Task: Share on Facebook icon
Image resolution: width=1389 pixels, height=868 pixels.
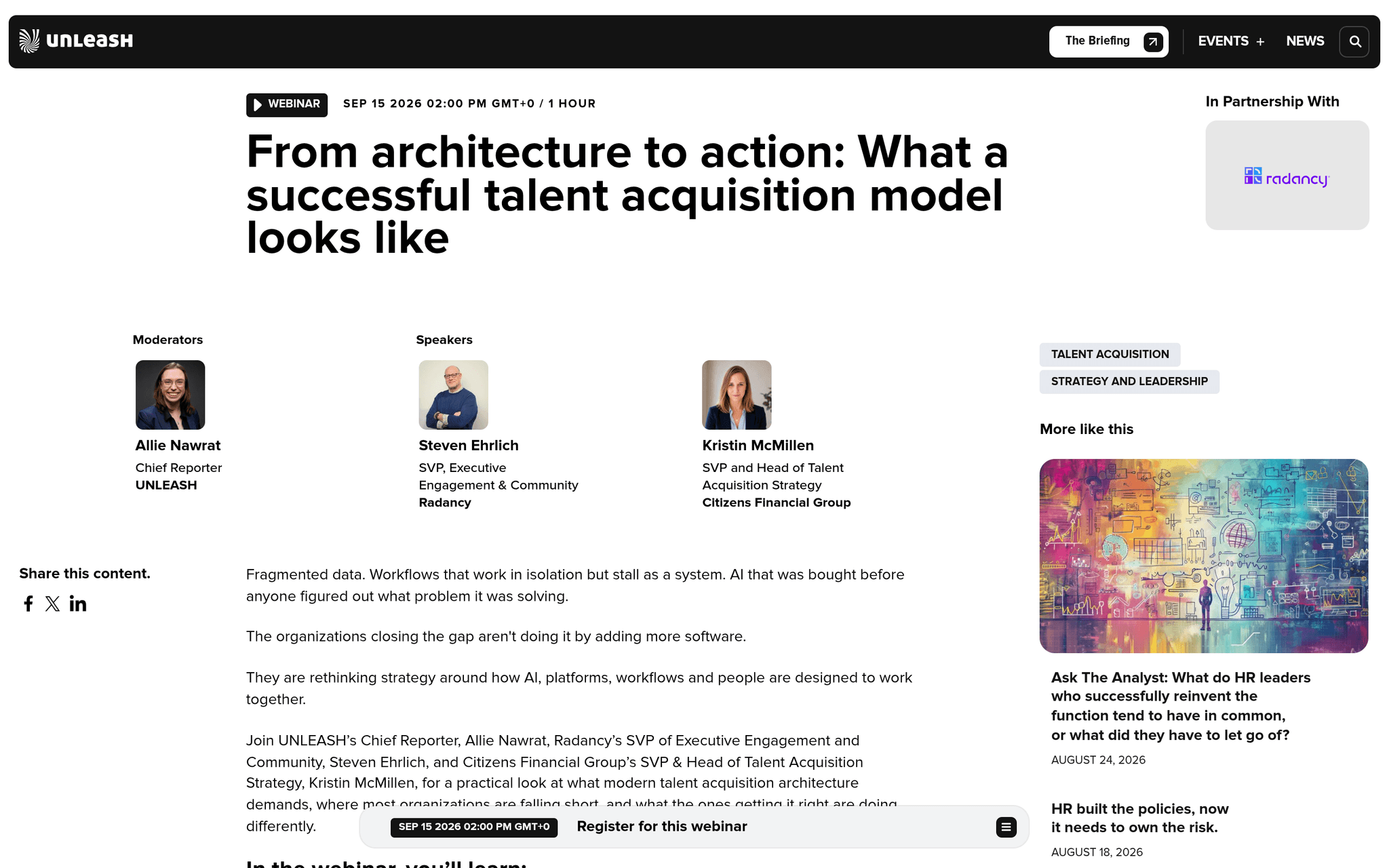Action: [28, 604]
